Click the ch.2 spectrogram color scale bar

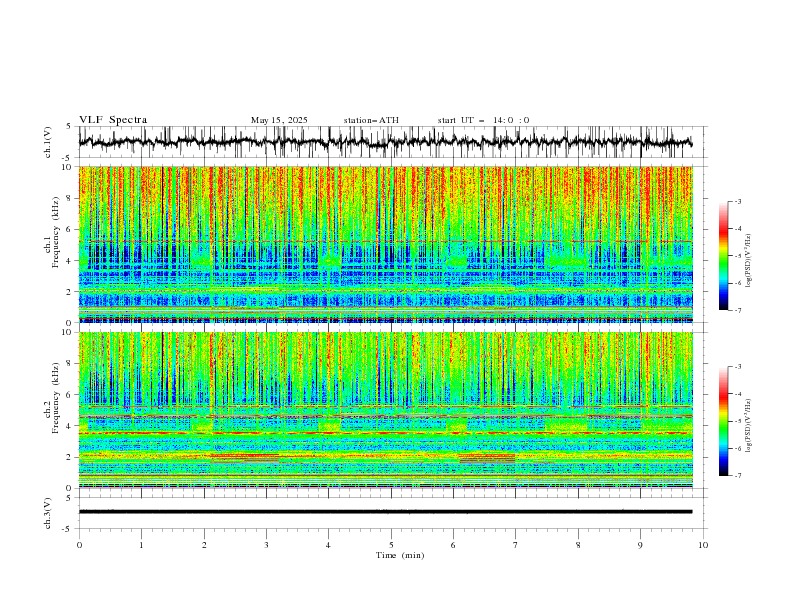(723, 421)
